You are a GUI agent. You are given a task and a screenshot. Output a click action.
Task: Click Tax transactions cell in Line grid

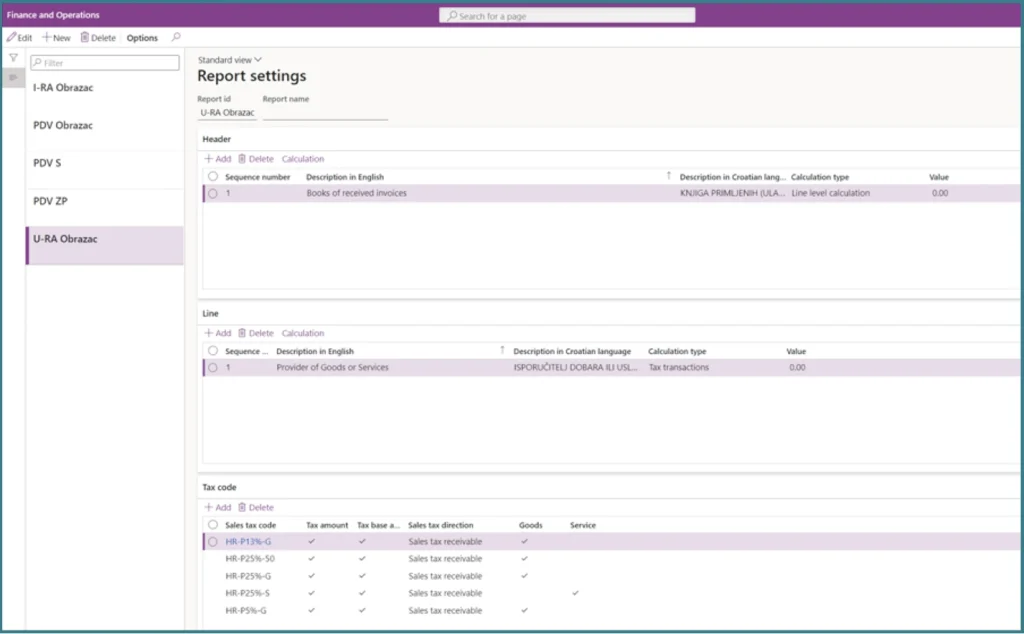(x=679, y=368)
